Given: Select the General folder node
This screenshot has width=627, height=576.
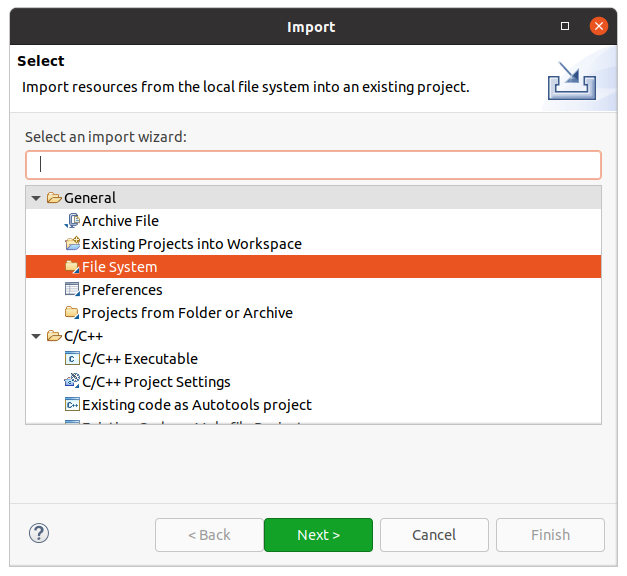Looking at the screenshot, I should click(89, 198).
